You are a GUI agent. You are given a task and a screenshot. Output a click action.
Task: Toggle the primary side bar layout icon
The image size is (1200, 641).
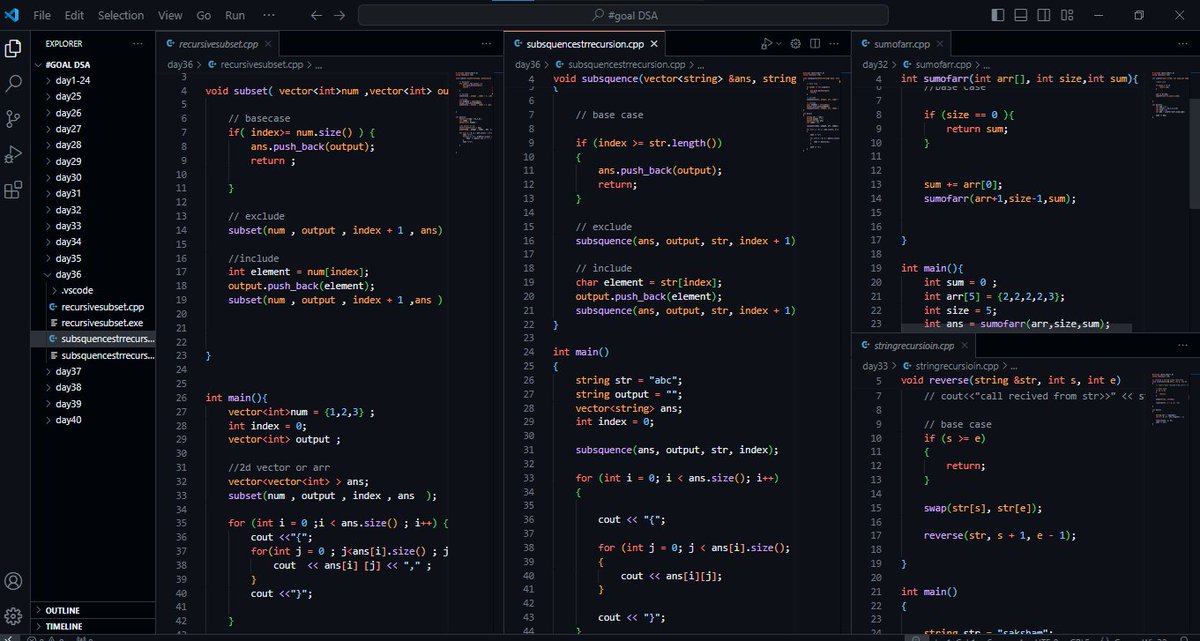997,15
